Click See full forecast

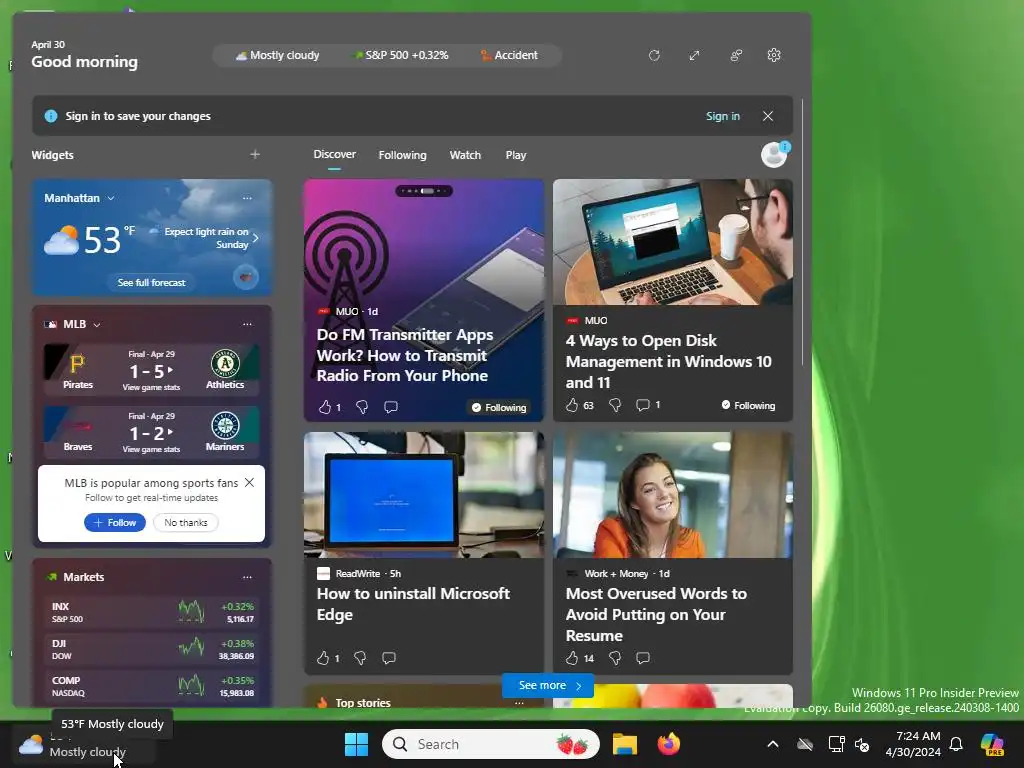pyautogui.click(x=152, y=282)
